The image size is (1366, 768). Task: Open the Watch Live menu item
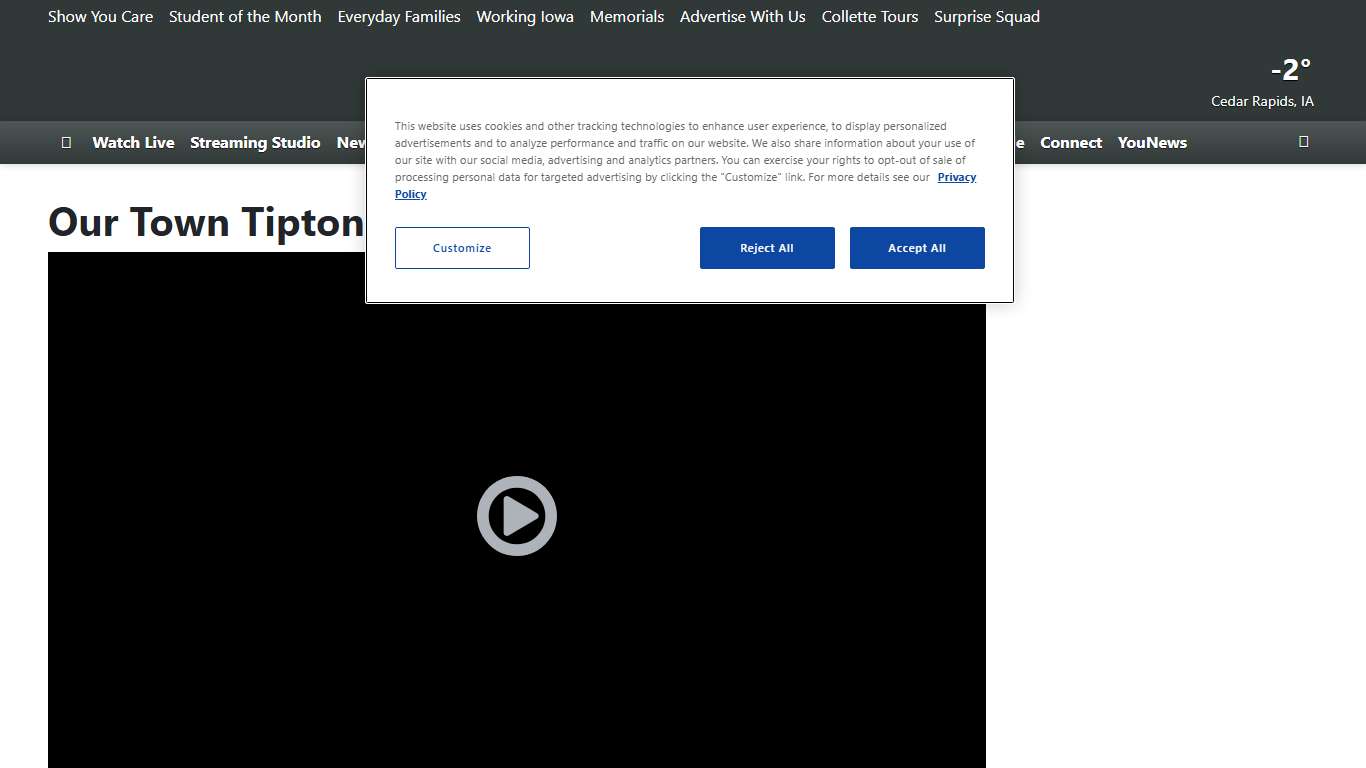133,142
